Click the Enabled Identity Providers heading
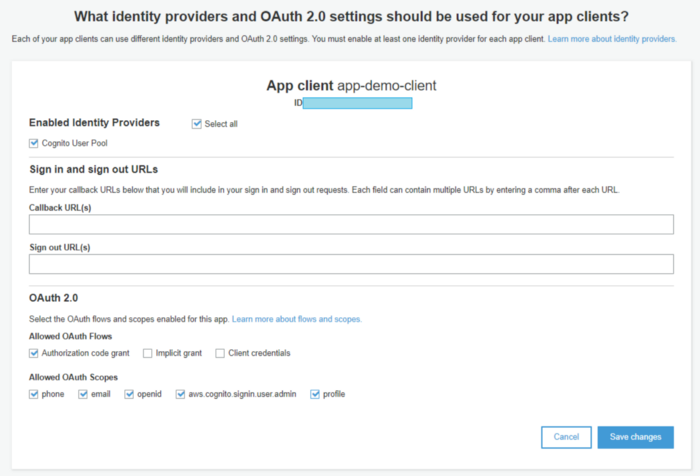The image size is (700, 476). point(94,123)
